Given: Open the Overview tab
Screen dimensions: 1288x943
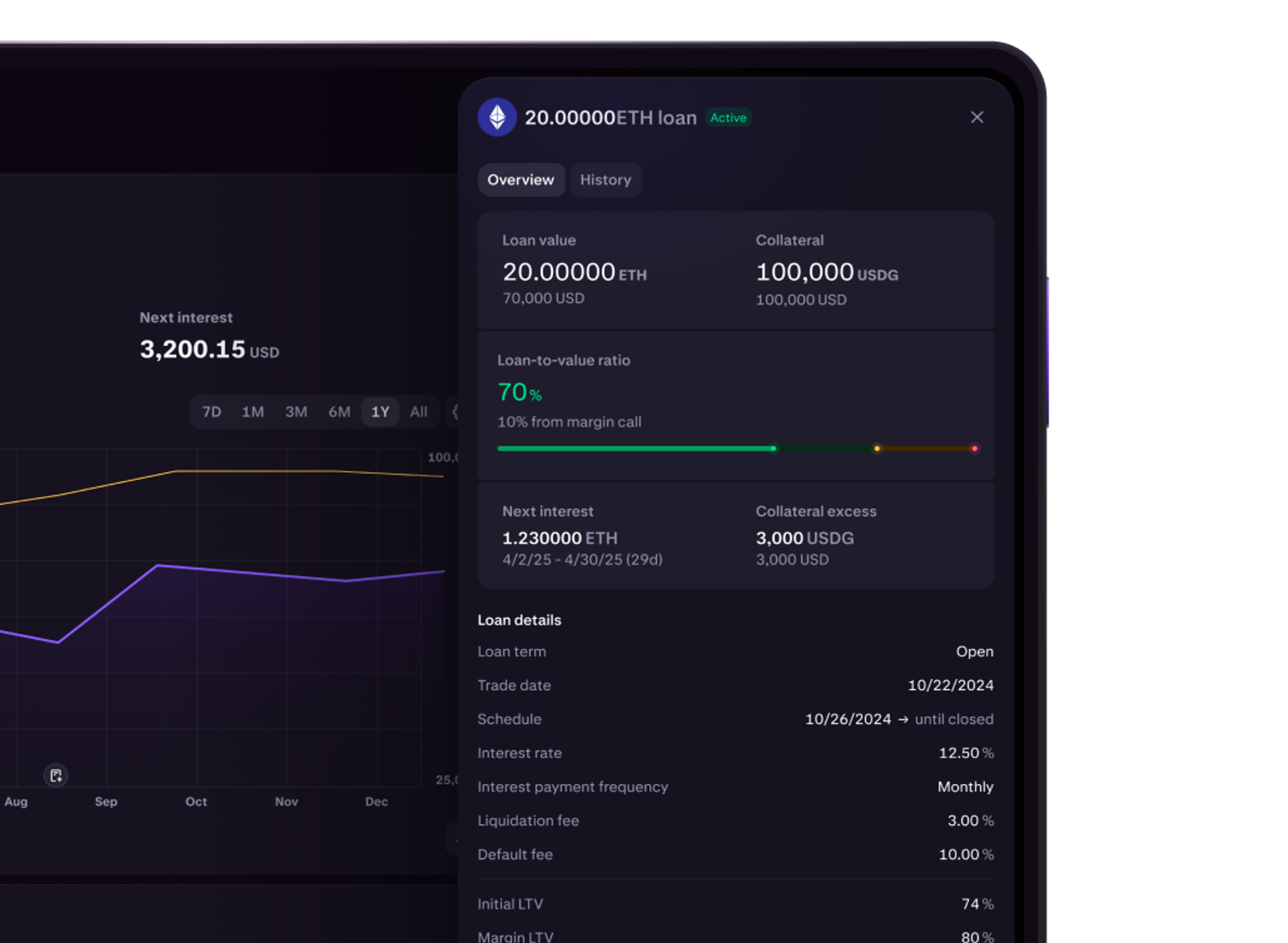Looking at the screenshot, I should pos(521,180).
